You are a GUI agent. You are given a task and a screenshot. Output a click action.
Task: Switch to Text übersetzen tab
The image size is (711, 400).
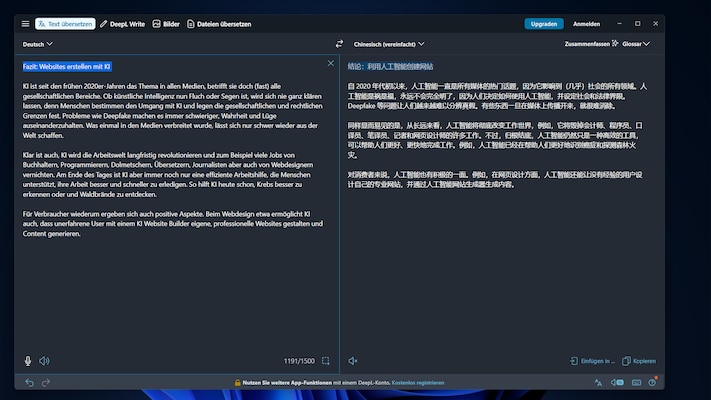(x=65, y=24)
